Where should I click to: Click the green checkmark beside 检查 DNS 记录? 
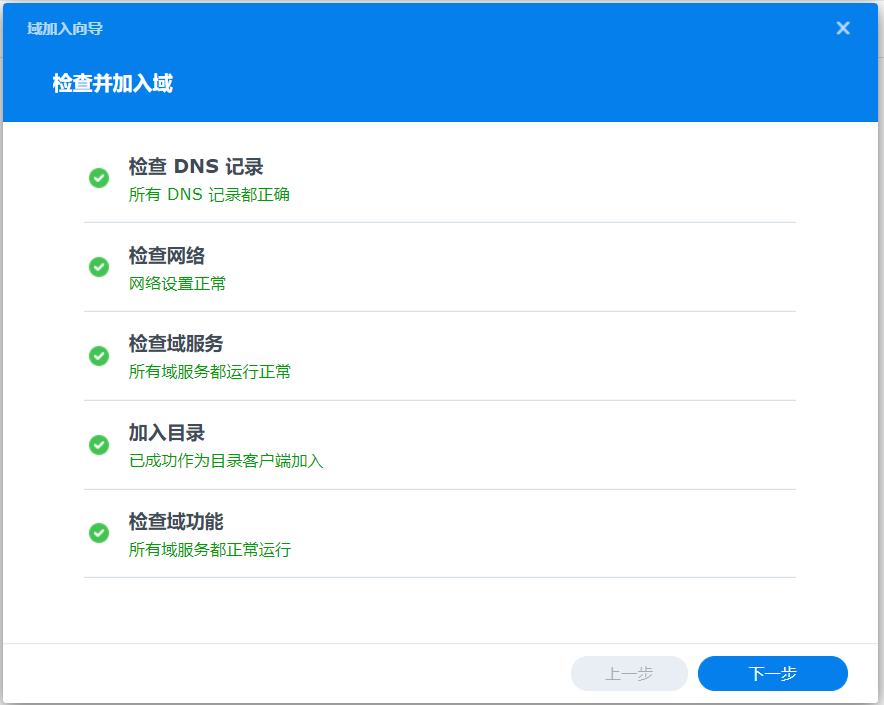(x=99, y=178)
